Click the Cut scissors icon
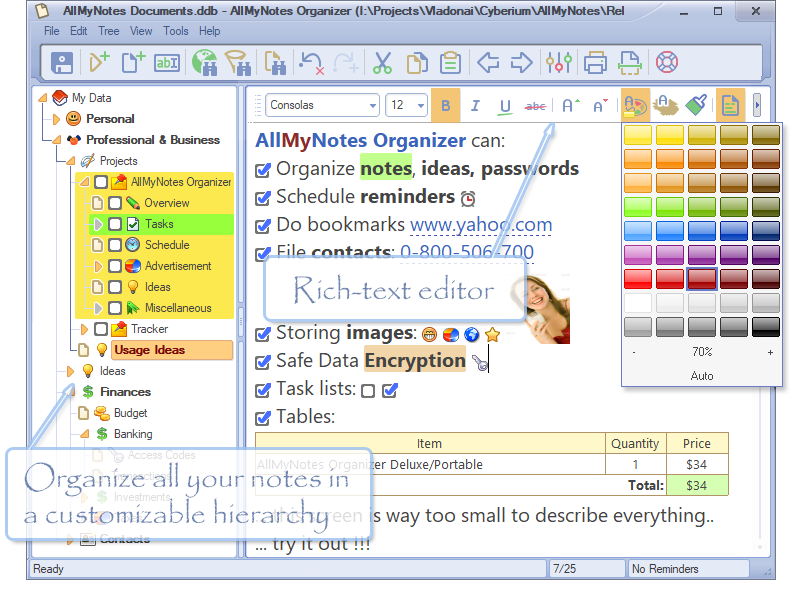 382,63
